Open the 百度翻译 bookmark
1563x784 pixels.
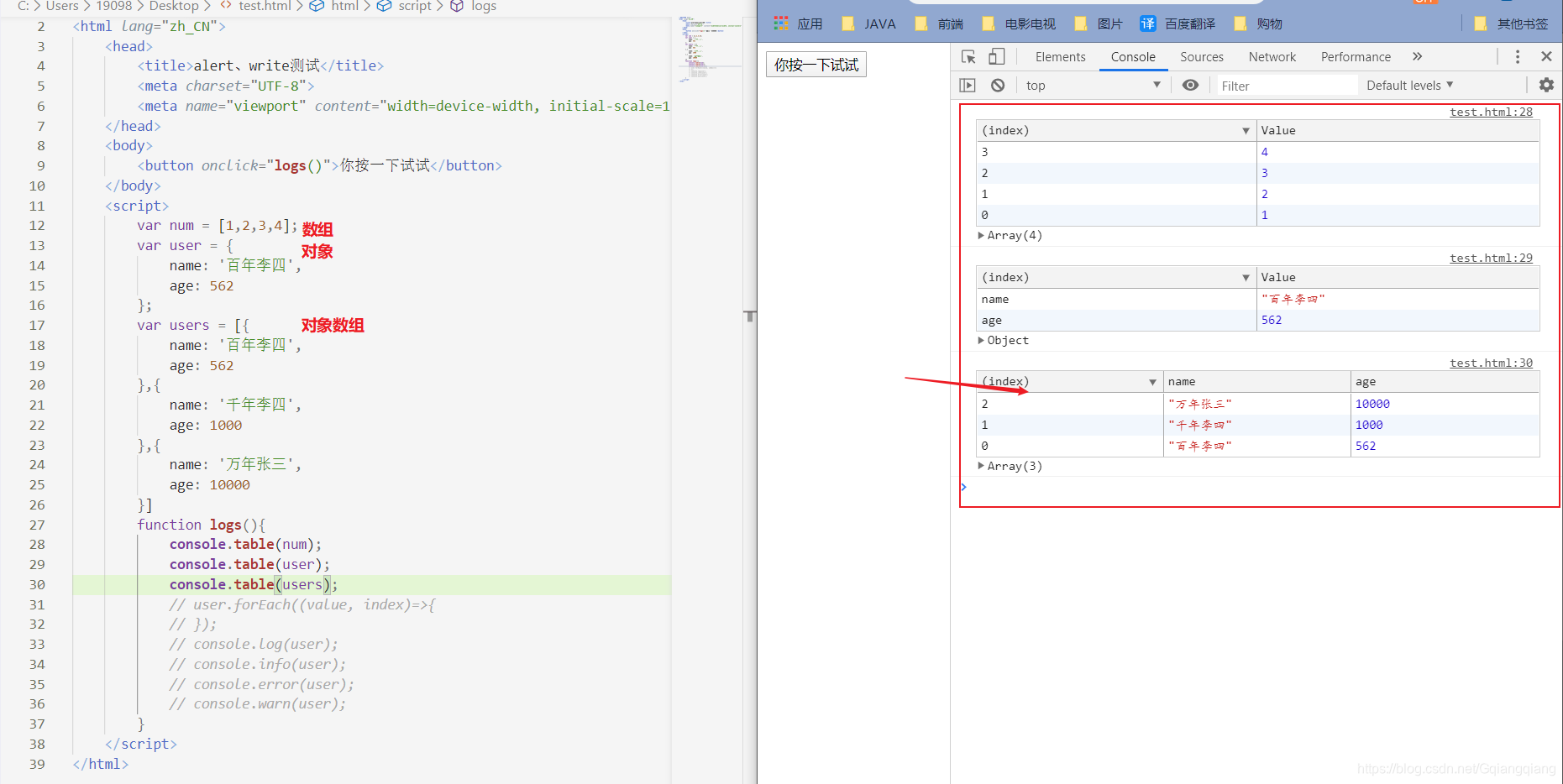tap(1178, 24)
